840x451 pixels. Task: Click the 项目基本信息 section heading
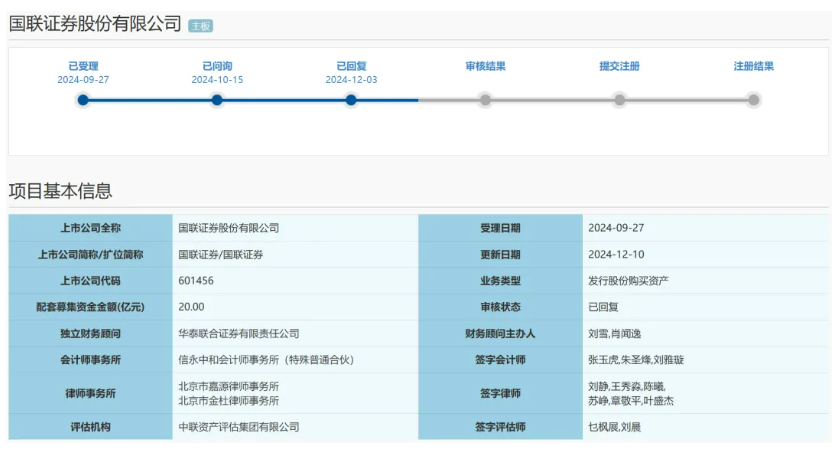click(x=61, y=191)
